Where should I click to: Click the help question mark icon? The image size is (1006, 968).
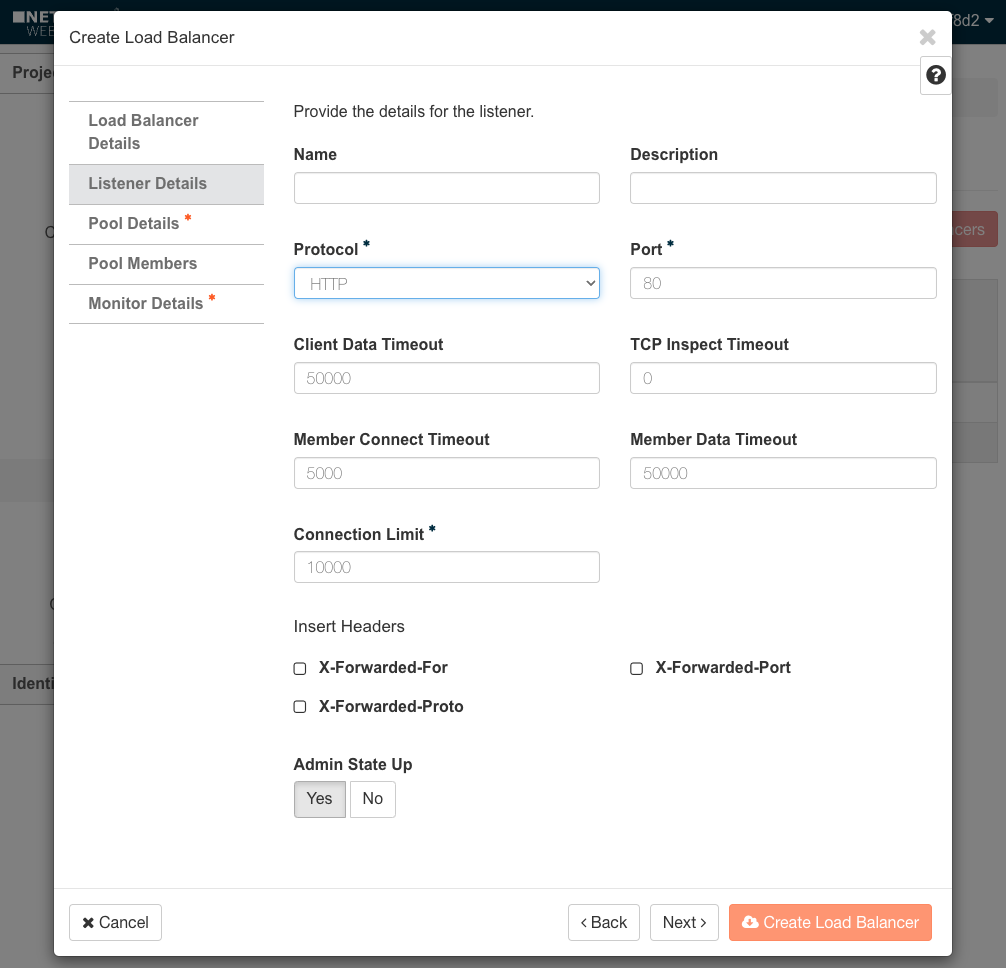(x=935, y=75)
